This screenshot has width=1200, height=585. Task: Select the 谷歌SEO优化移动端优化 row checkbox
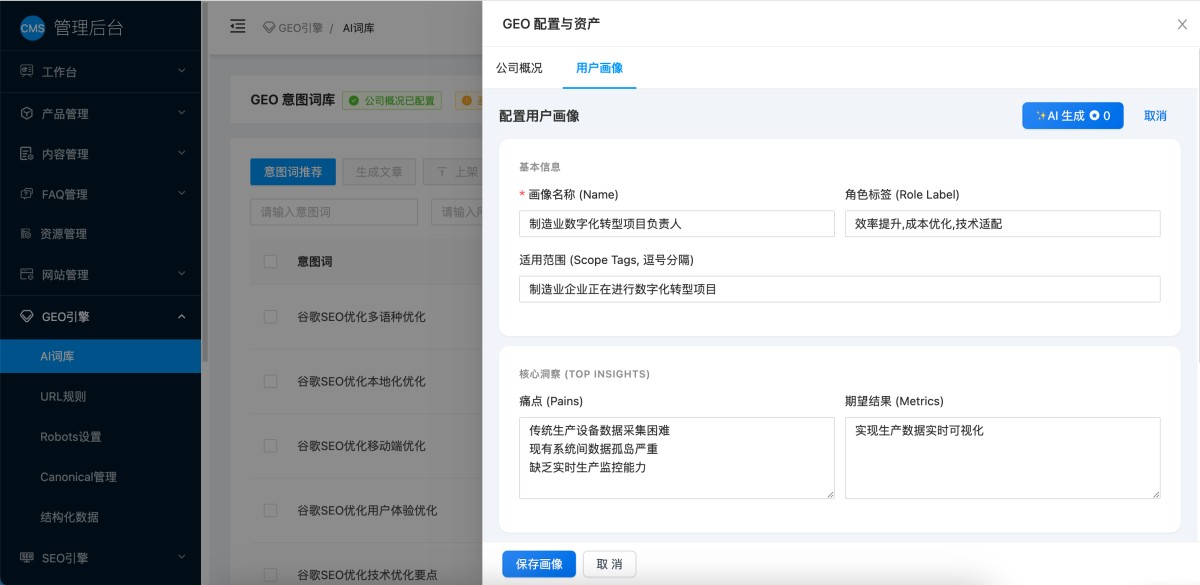(270, 446)
